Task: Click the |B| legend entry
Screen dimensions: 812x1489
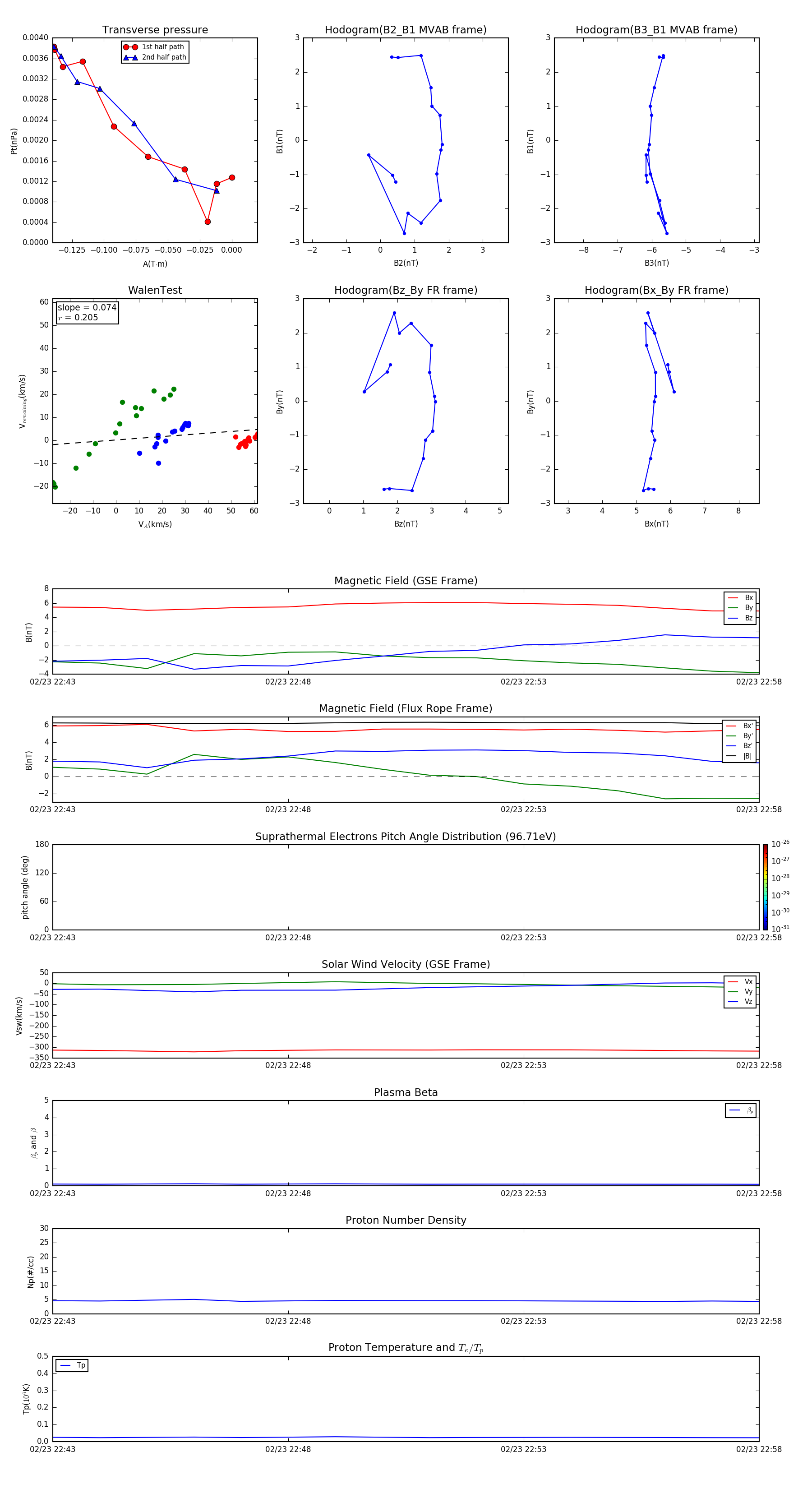Action: [740, 756]
